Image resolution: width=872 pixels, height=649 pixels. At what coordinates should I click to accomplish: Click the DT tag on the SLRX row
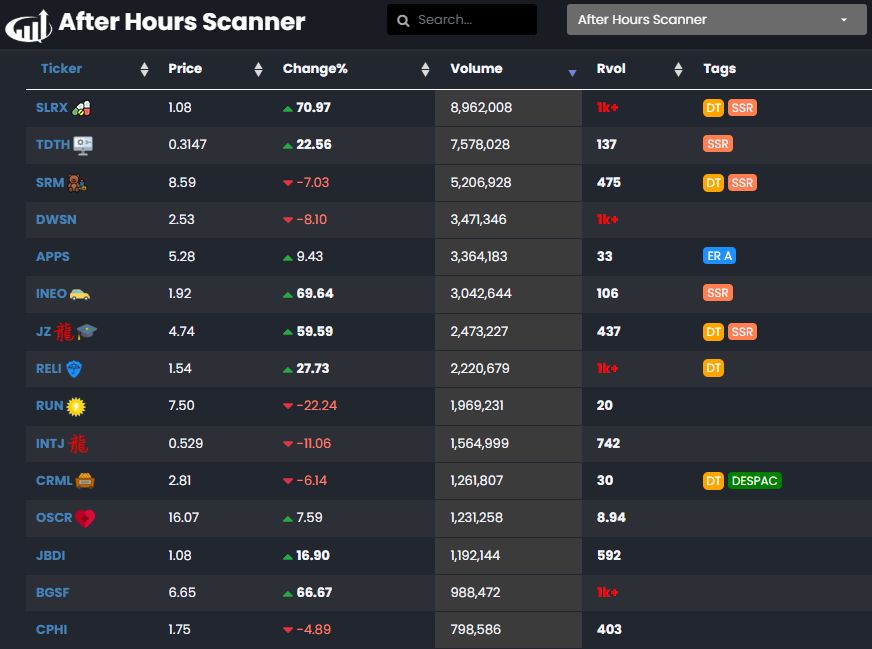(714, 108)
